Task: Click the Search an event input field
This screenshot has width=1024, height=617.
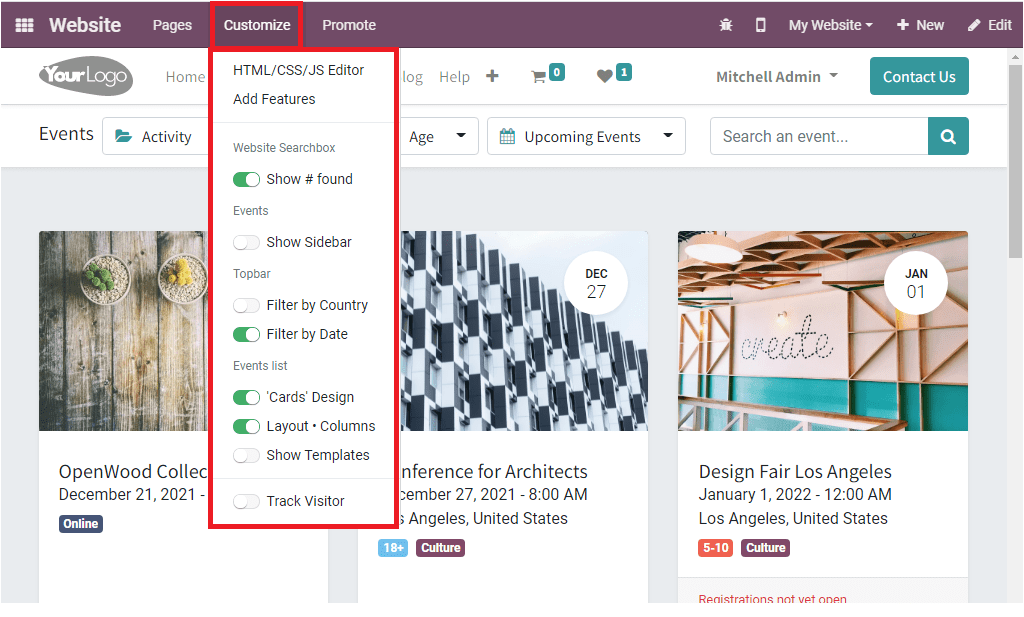Action: pos(818,136)
